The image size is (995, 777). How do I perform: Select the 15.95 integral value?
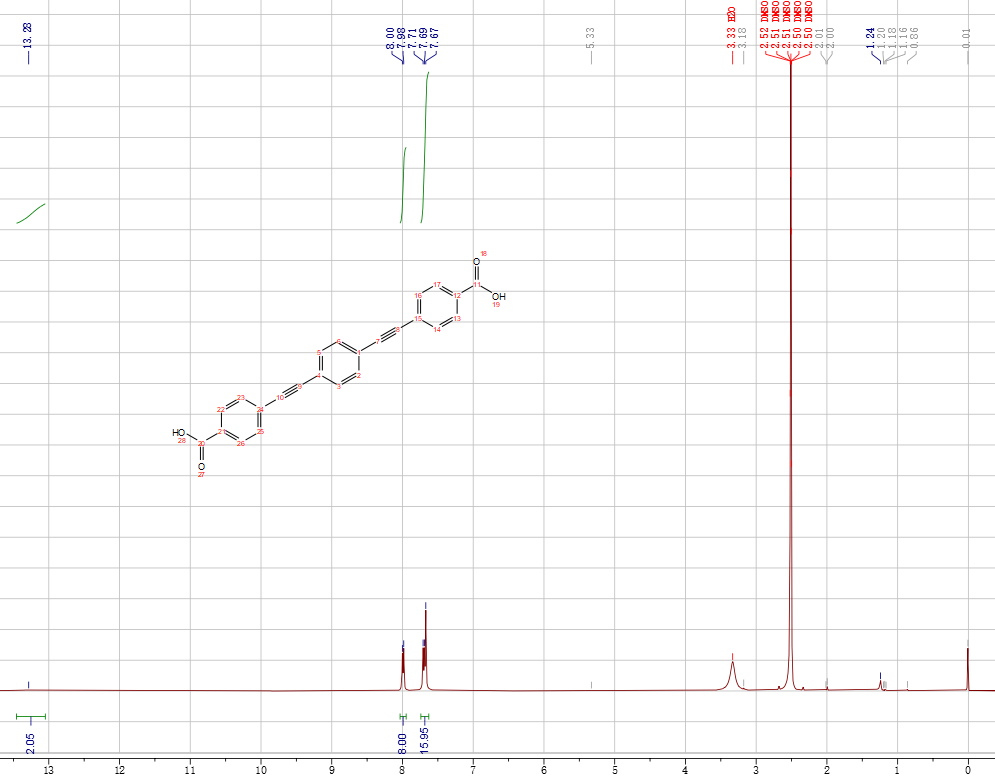click(x=424, y=739)
